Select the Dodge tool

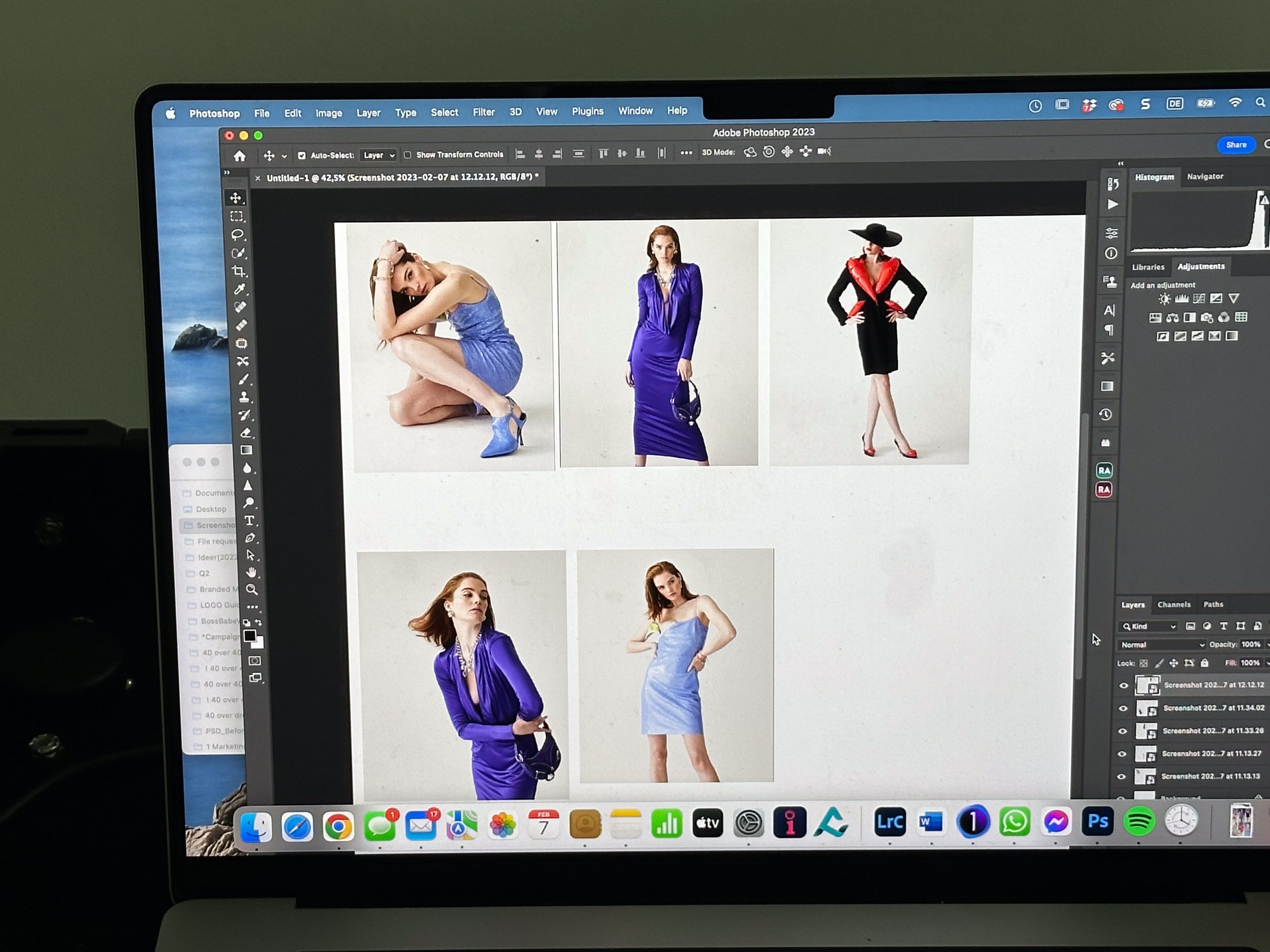click(248, 503)
